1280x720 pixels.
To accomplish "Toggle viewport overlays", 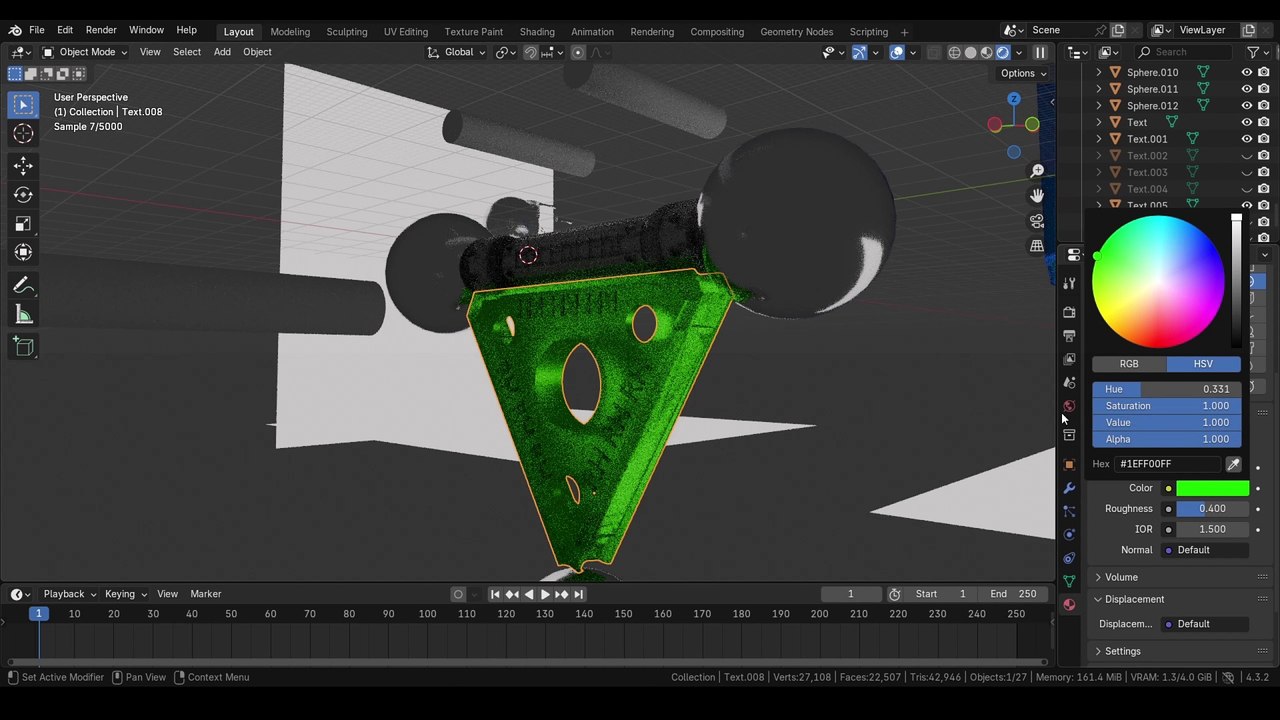I will tap(897, 52).
